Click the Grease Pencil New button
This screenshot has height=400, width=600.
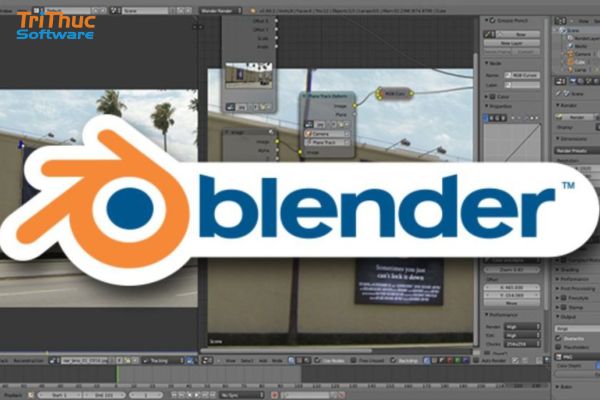[519, 34]
